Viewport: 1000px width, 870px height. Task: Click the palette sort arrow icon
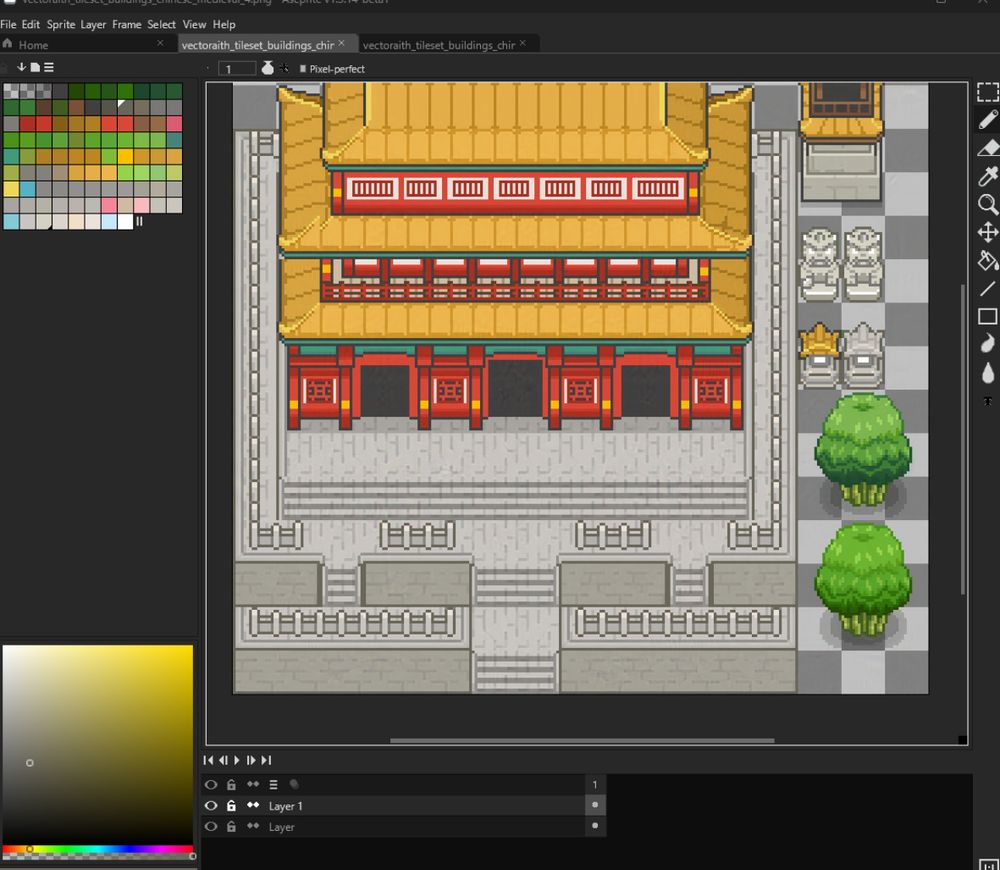(x=21, y=67)
